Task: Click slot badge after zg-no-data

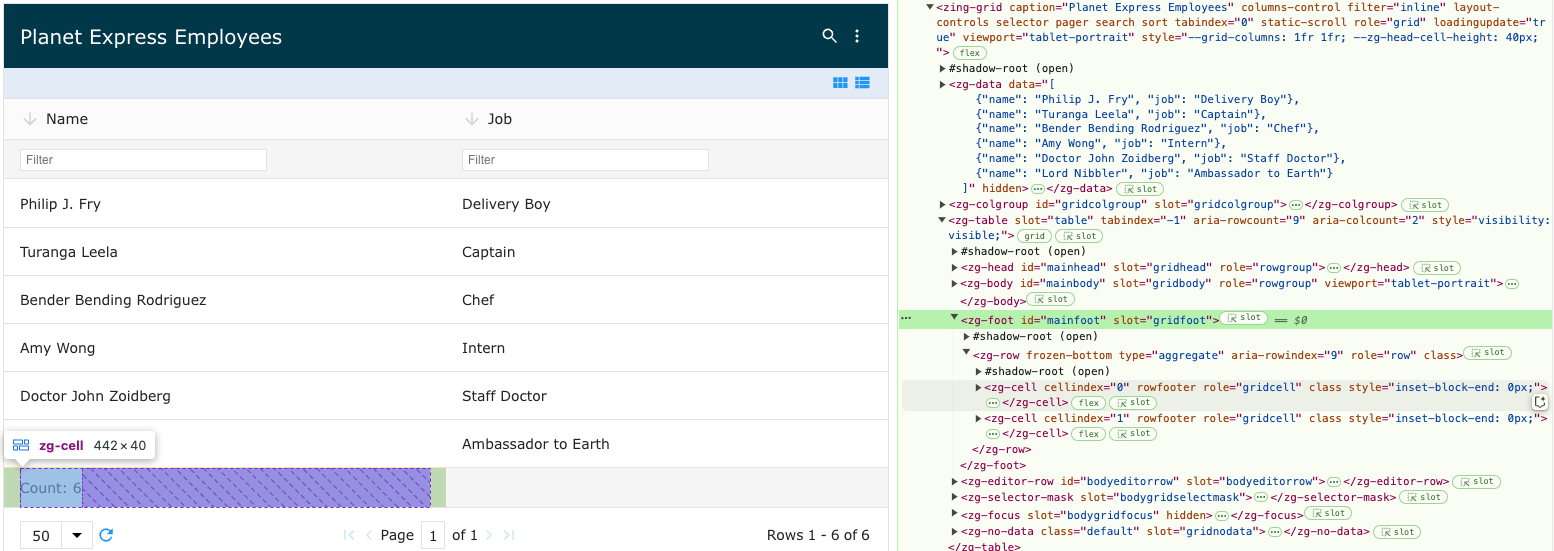Action: pyautogui.click(x=1396, y=531)
